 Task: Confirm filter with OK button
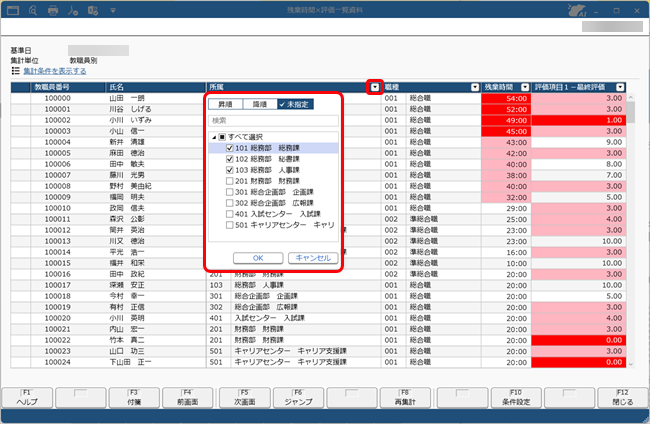point(258,258)
